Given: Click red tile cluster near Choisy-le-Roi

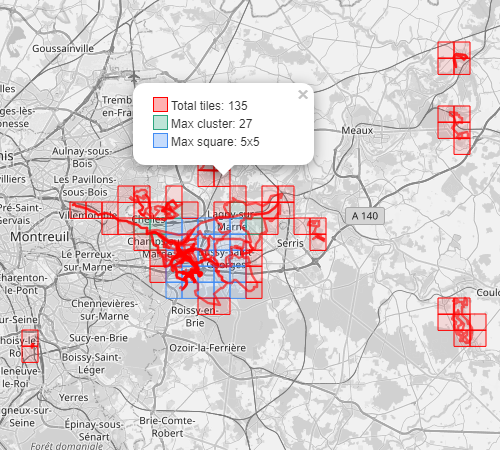Looking at the screenshot, I should coord(30,346).
